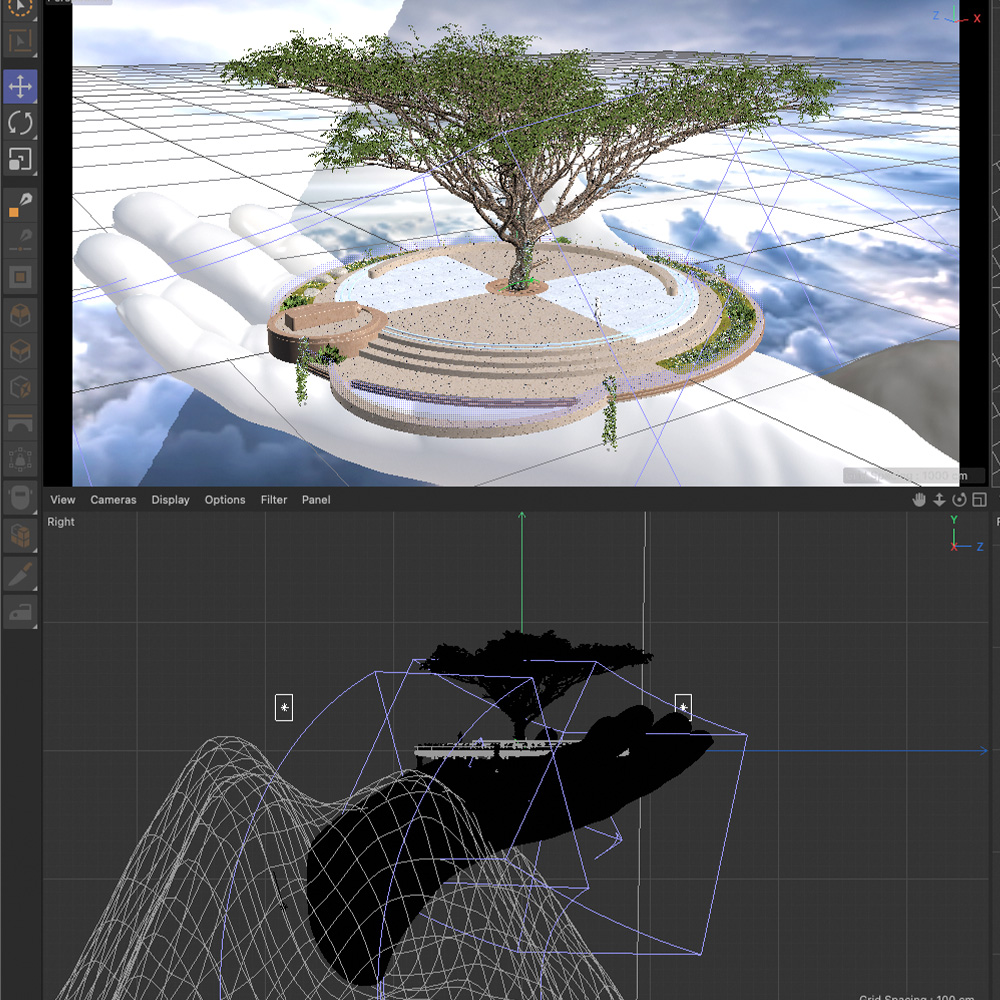Click the viewport rotate camera icon
The width and height of the screenshot is (1000, 1000).
tap(958, 499)
